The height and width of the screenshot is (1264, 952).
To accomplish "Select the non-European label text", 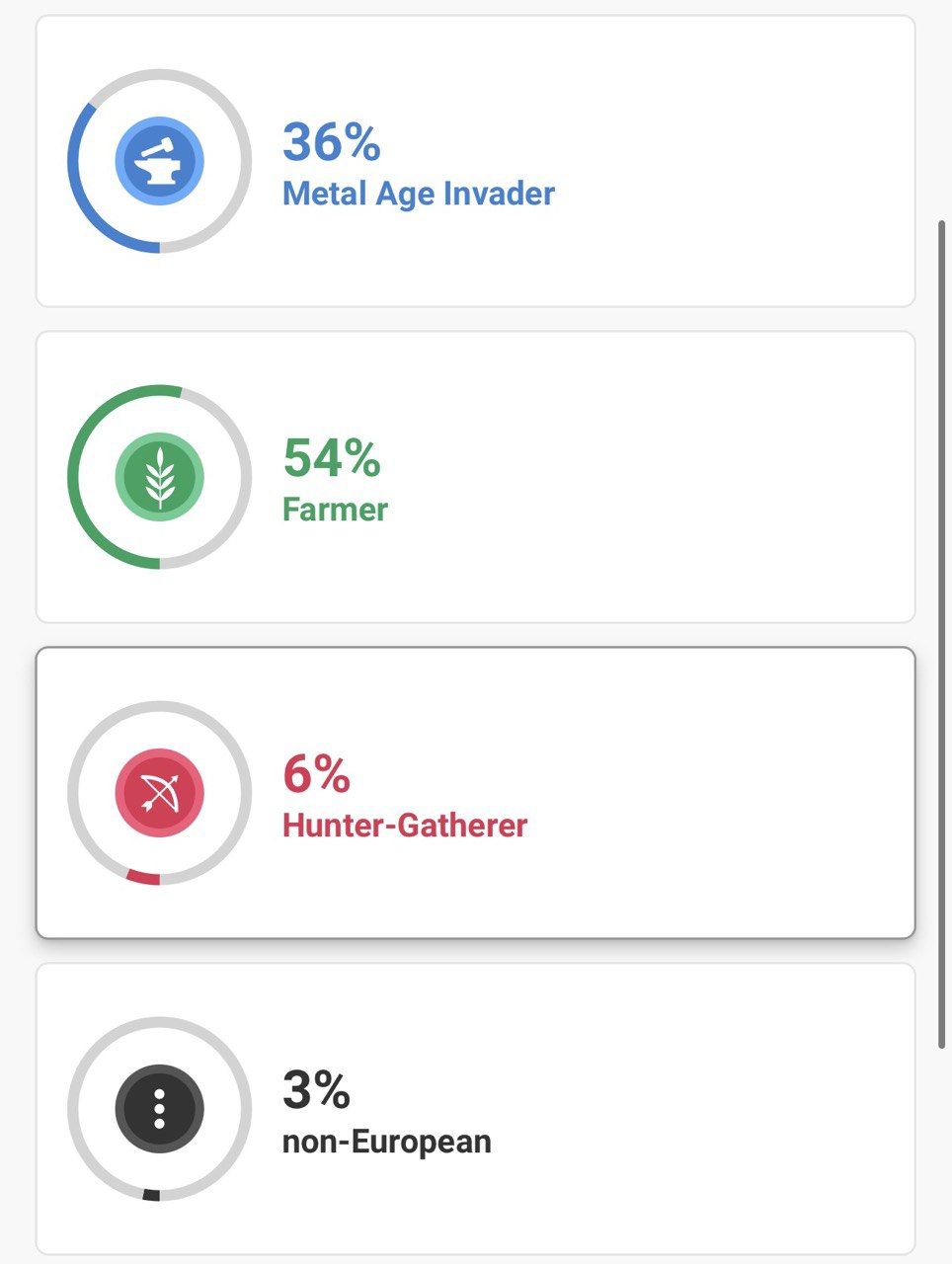I will (x=387, y=1142).
